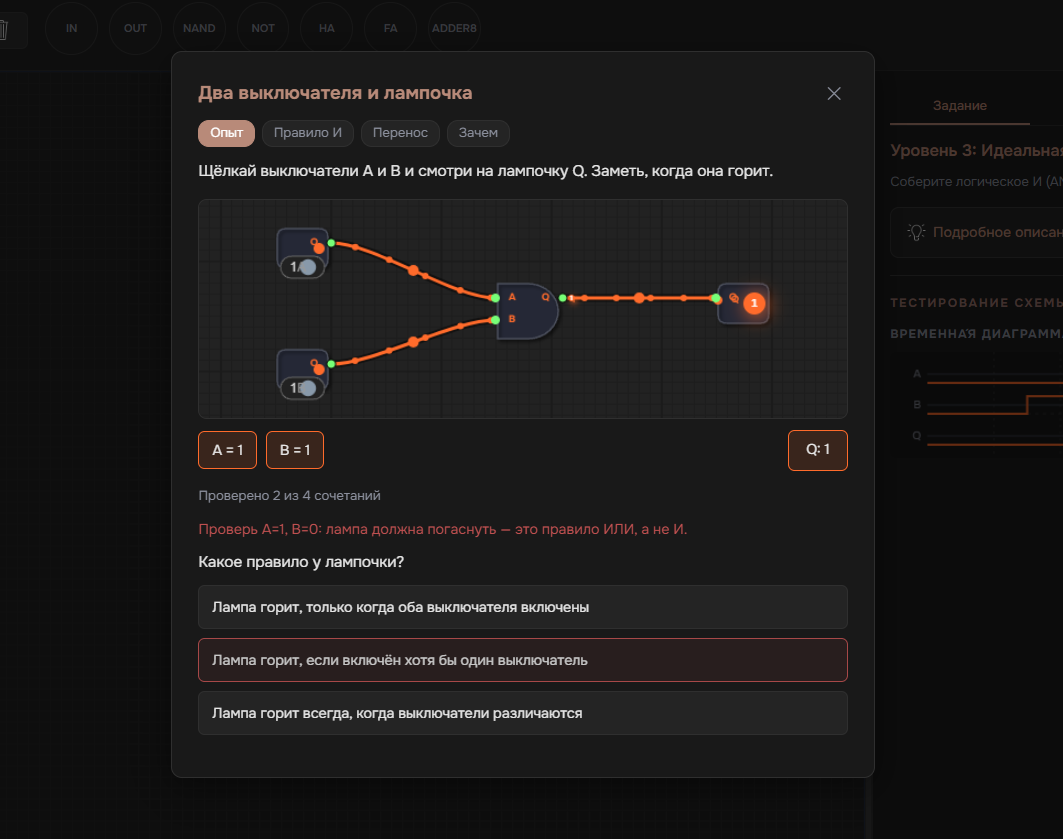Viewport: 1063px width, 839px height.
Task: Toggle the A = 1 switch button
Action: tap(227, 450)
